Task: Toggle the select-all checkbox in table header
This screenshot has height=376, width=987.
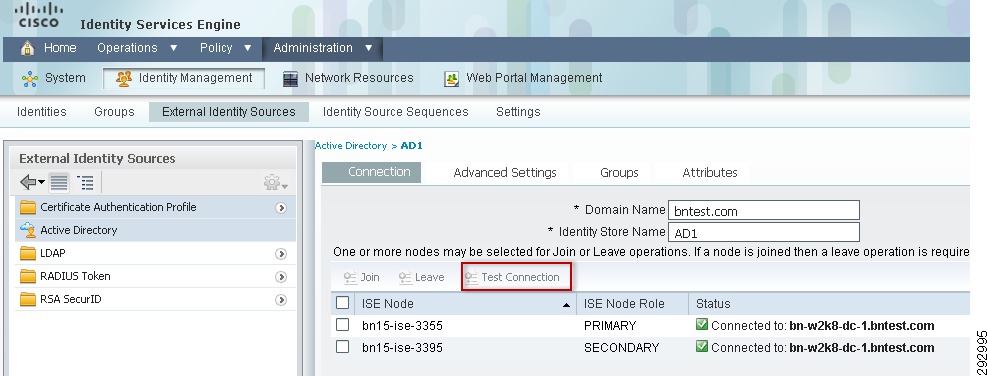Action: tap(342, 303)
